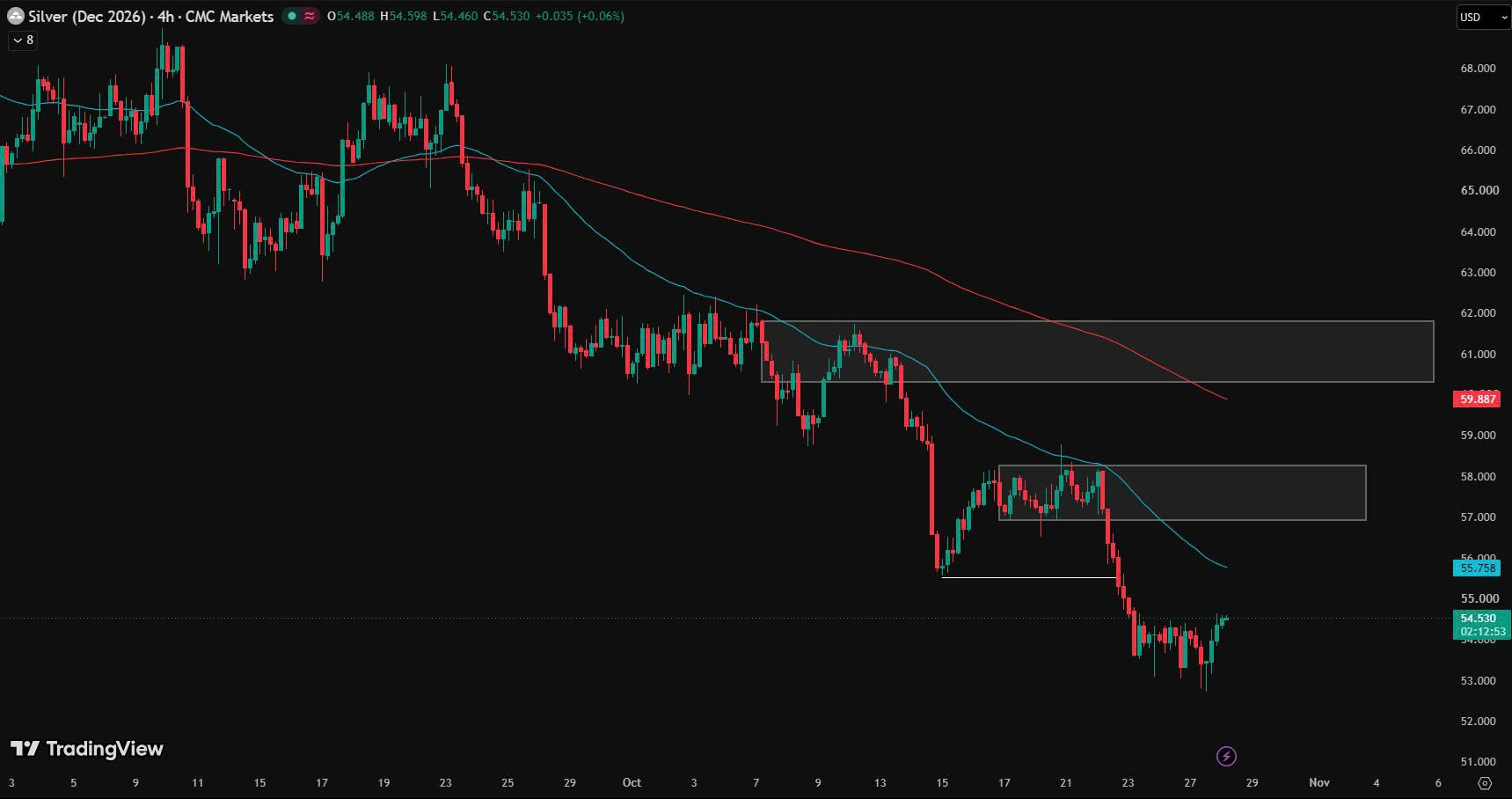Click the 11 date on time axis
The image size is (1512, 799).
pos(198,782)
